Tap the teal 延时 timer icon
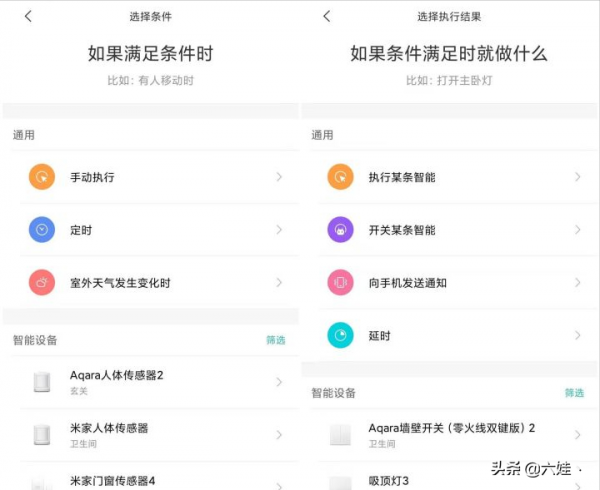This screenshot has height=490, width=600. click(x=340, y=335)
